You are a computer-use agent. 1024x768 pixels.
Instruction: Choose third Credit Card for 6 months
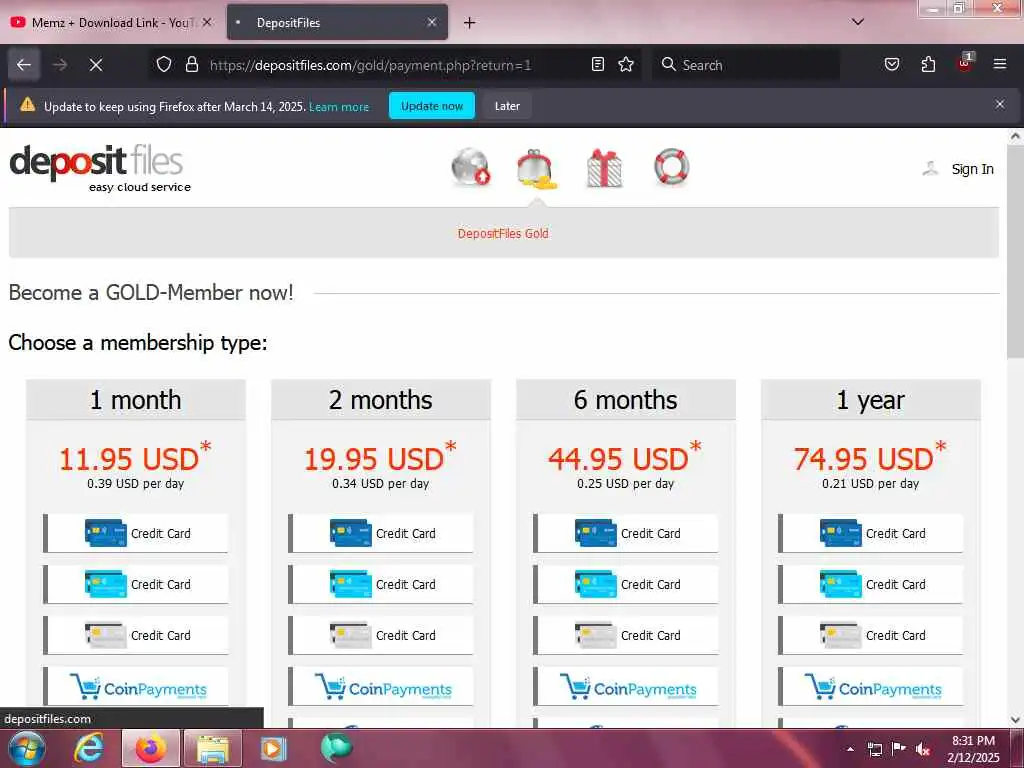(x=626, y=635)
